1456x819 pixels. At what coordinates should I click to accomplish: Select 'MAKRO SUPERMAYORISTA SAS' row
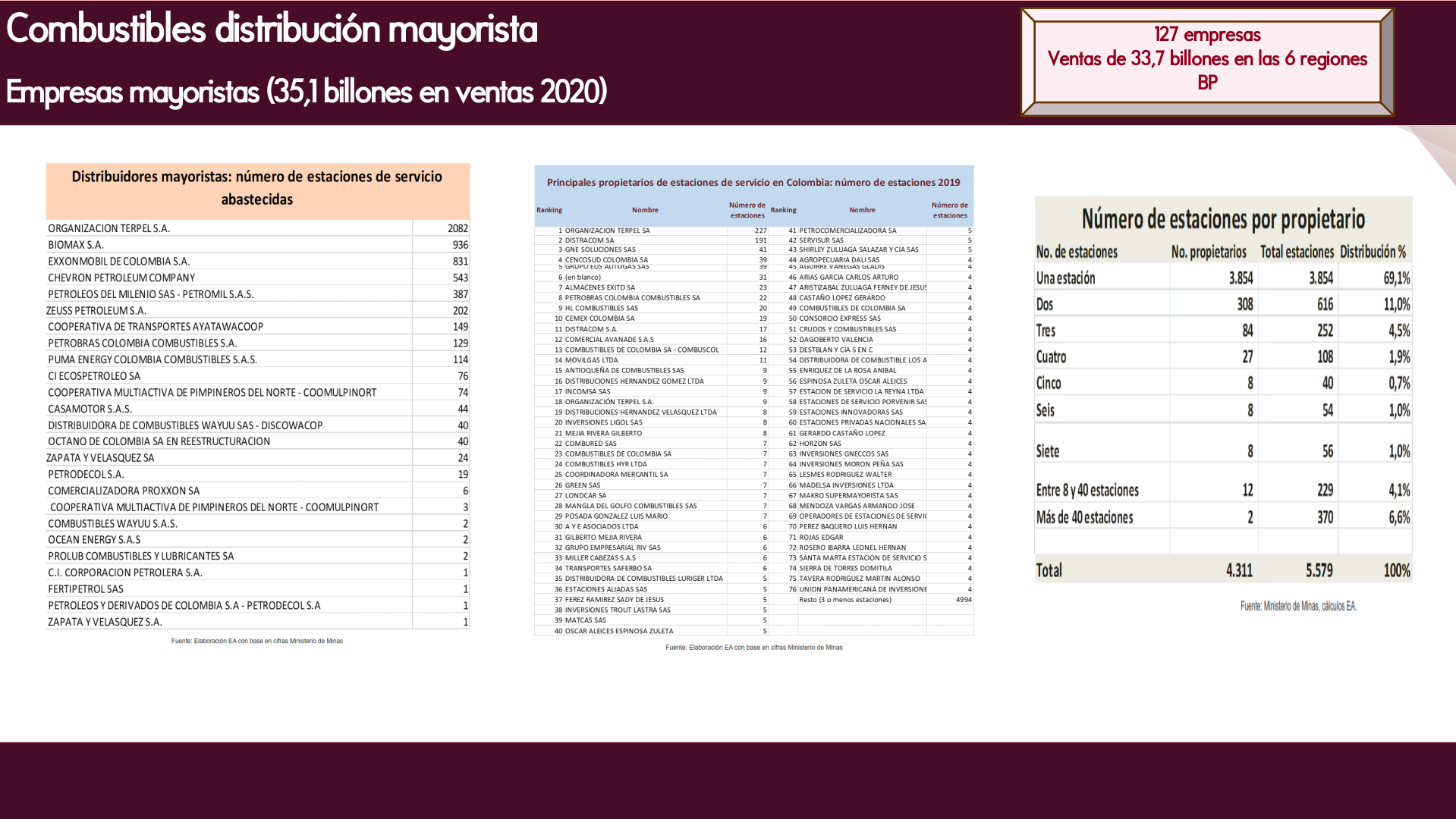[x=871, y=495]
